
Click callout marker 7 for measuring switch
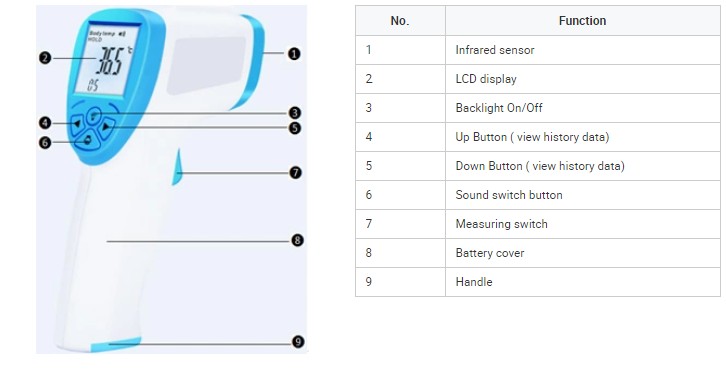(x=295, y=173)
